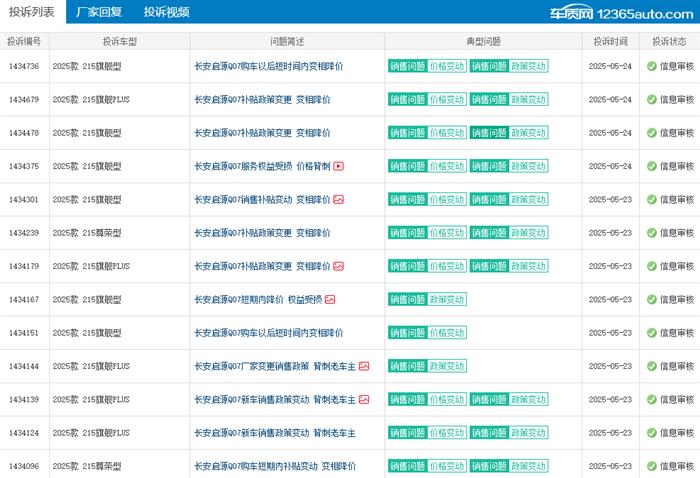Click the 投诉车型 column header
This screenshot has width=700, height=478.
click(x=120, y=42)
